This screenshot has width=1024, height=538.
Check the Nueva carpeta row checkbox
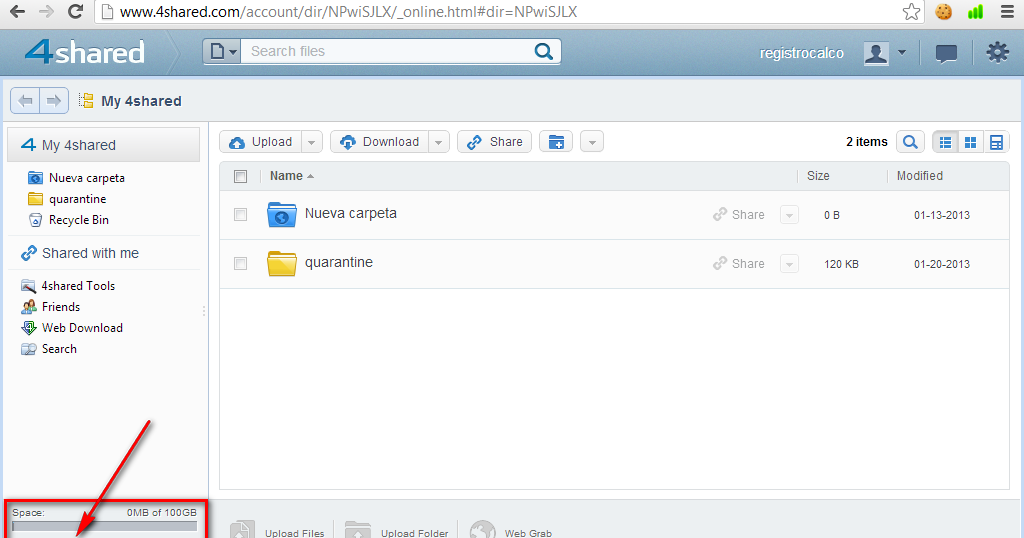[x=240, y=215]
